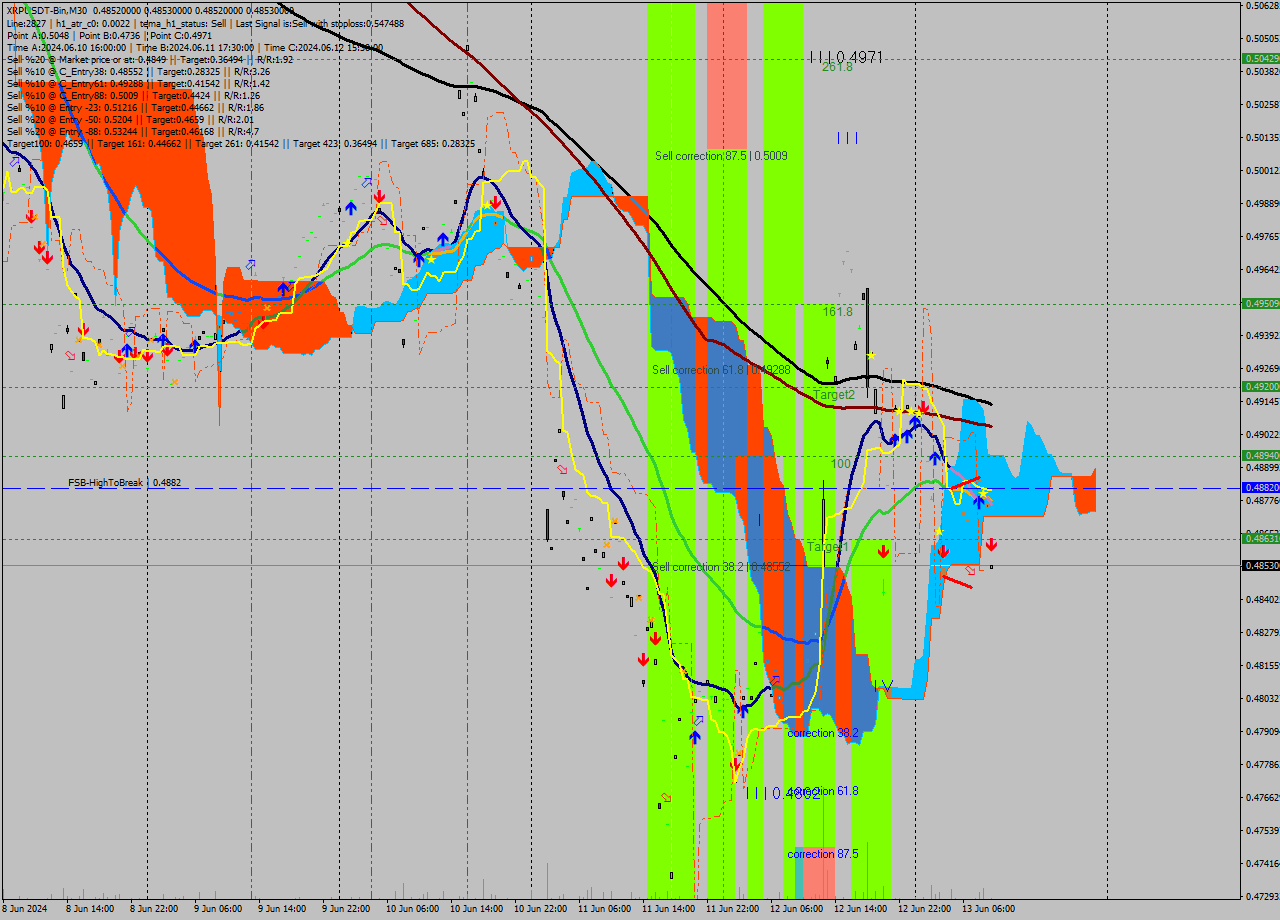Click the symbol title with M30 timeframe
The image size is (1280, 920).
[x=47, y=10]
